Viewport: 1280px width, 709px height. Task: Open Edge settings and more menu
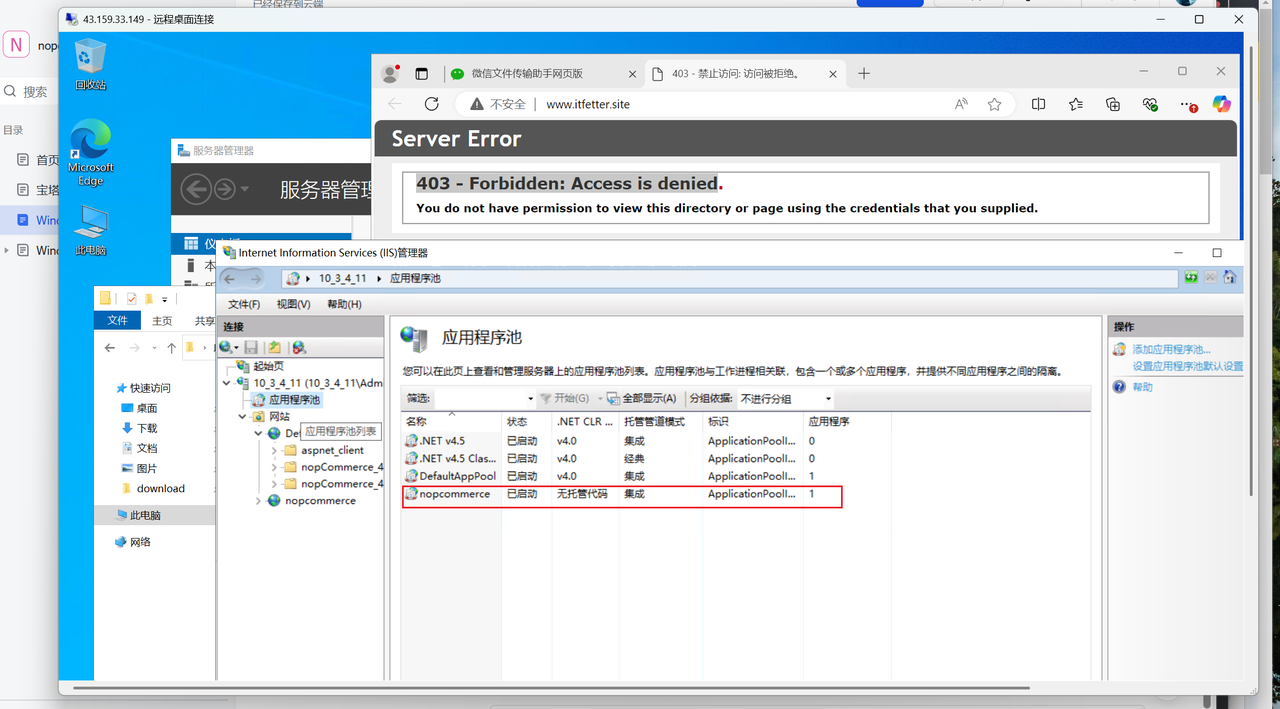1187,104
